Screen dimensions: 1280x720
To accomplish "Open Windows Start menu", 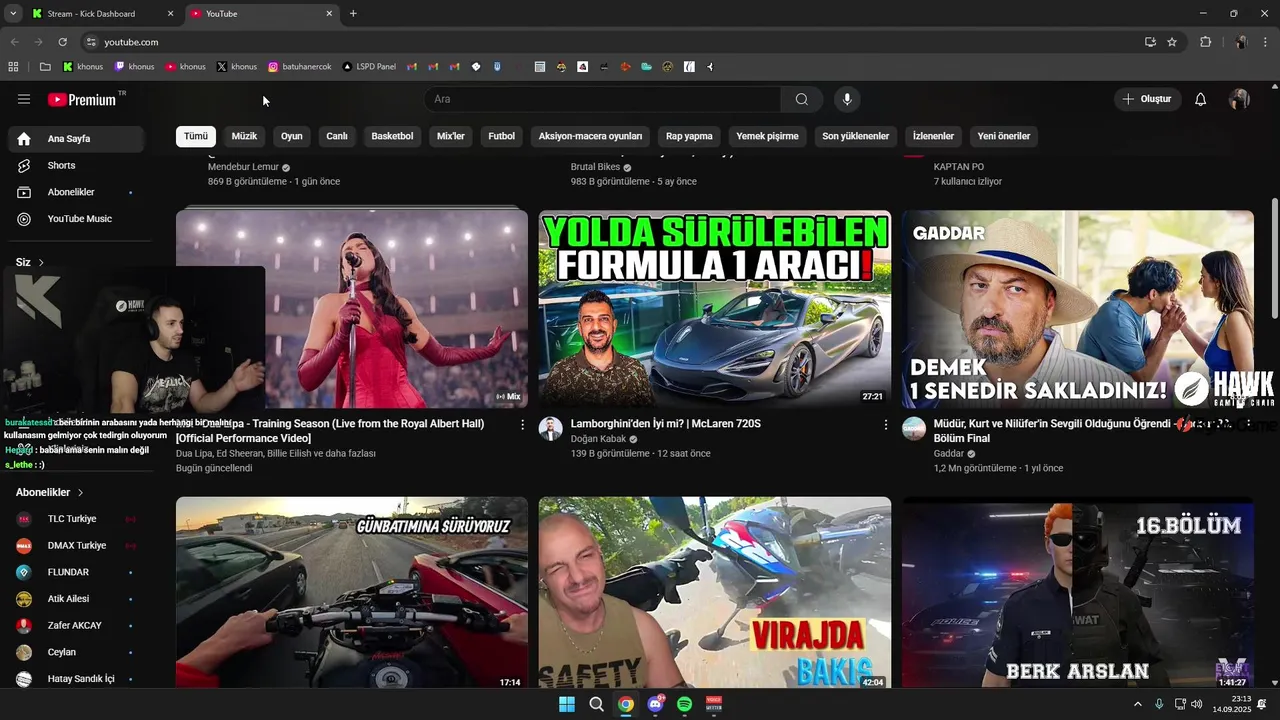I will 567,704.
